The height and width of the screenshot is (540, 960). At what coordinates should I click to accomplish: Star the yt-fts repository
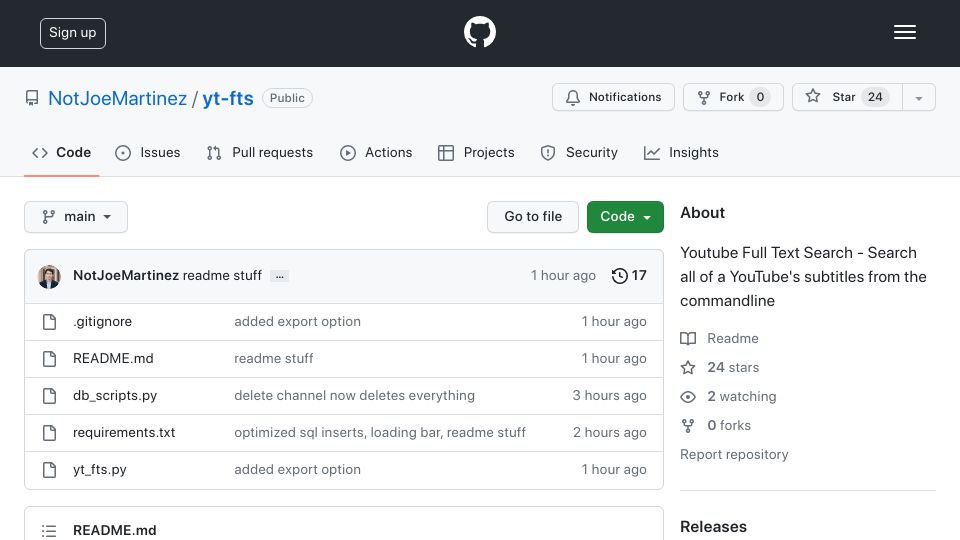point(847,97)
